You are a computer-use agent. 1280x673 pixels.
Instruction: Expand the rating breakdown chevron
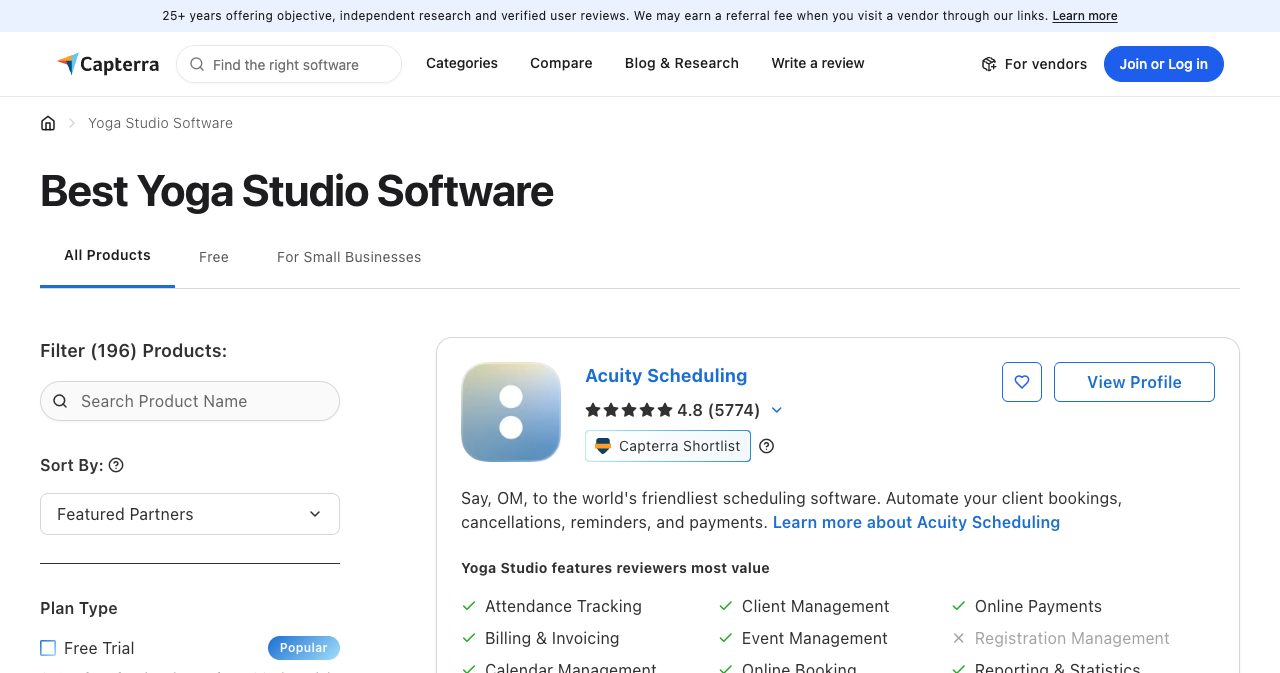(777, 410)
